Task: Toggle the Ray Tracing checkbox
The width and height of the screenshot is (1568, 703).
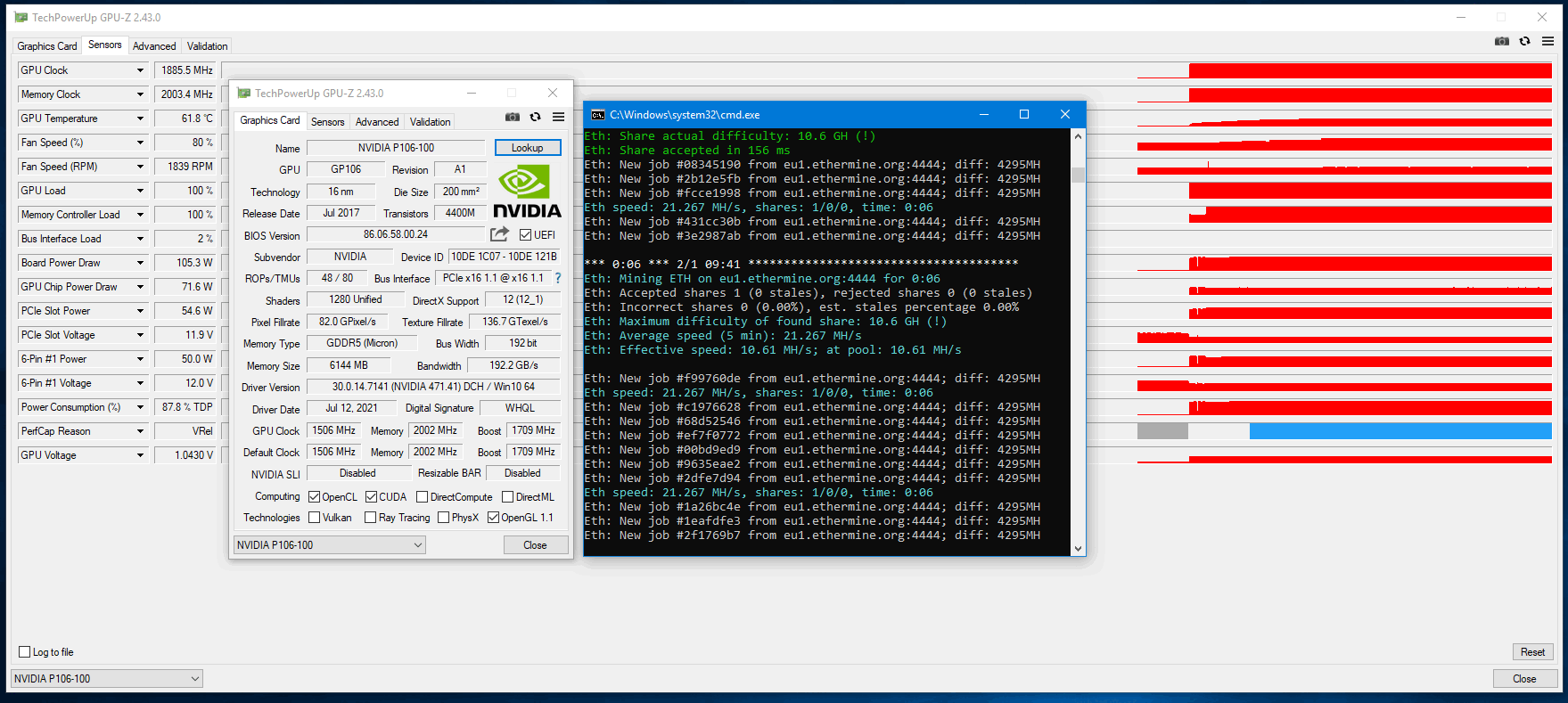Action: pyautogui.click(x=371, y=518)
